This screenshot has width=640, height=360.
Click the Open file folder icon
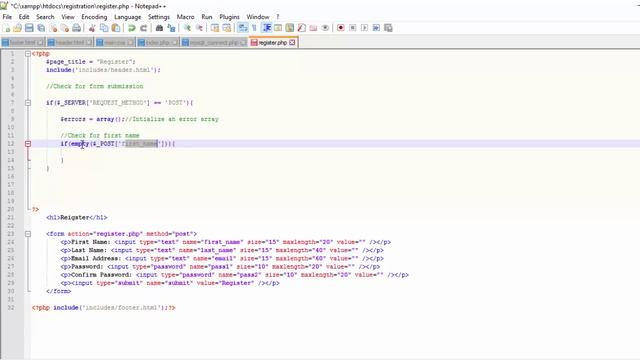[x=18, y=28]
